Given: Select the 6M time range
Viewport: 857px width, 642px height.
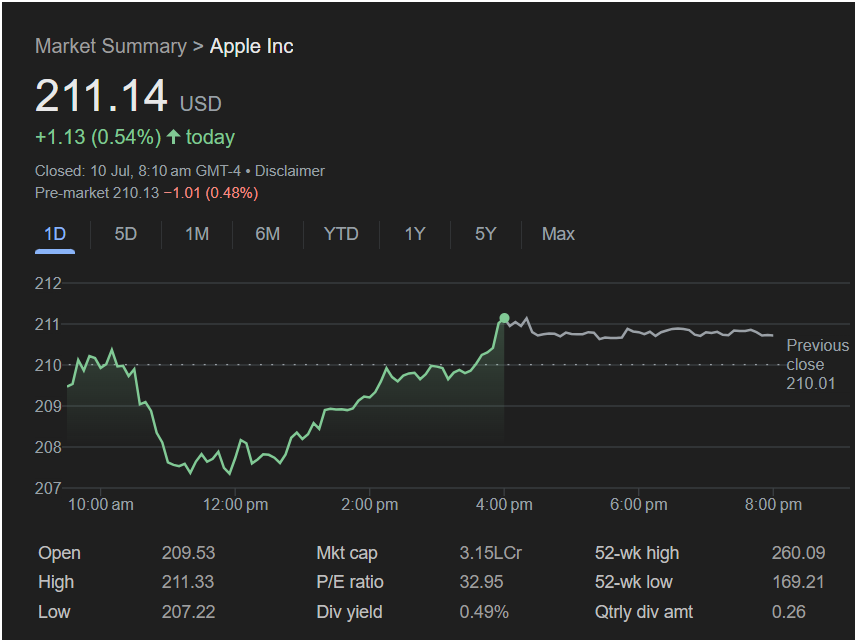Looking at the screenshot, I should (x=267, y=234).
